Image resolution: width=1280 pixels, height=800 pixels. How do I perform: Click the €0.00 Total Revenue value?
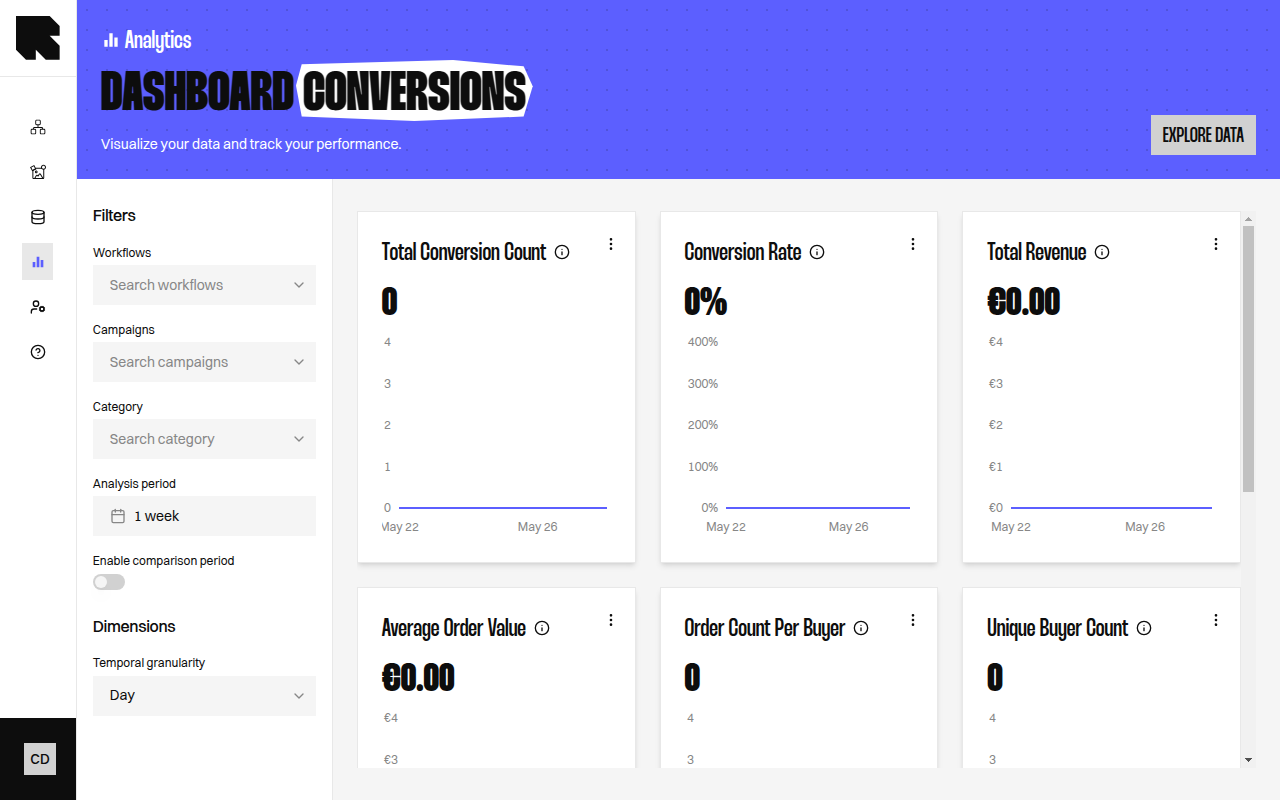click(1024, 301)
